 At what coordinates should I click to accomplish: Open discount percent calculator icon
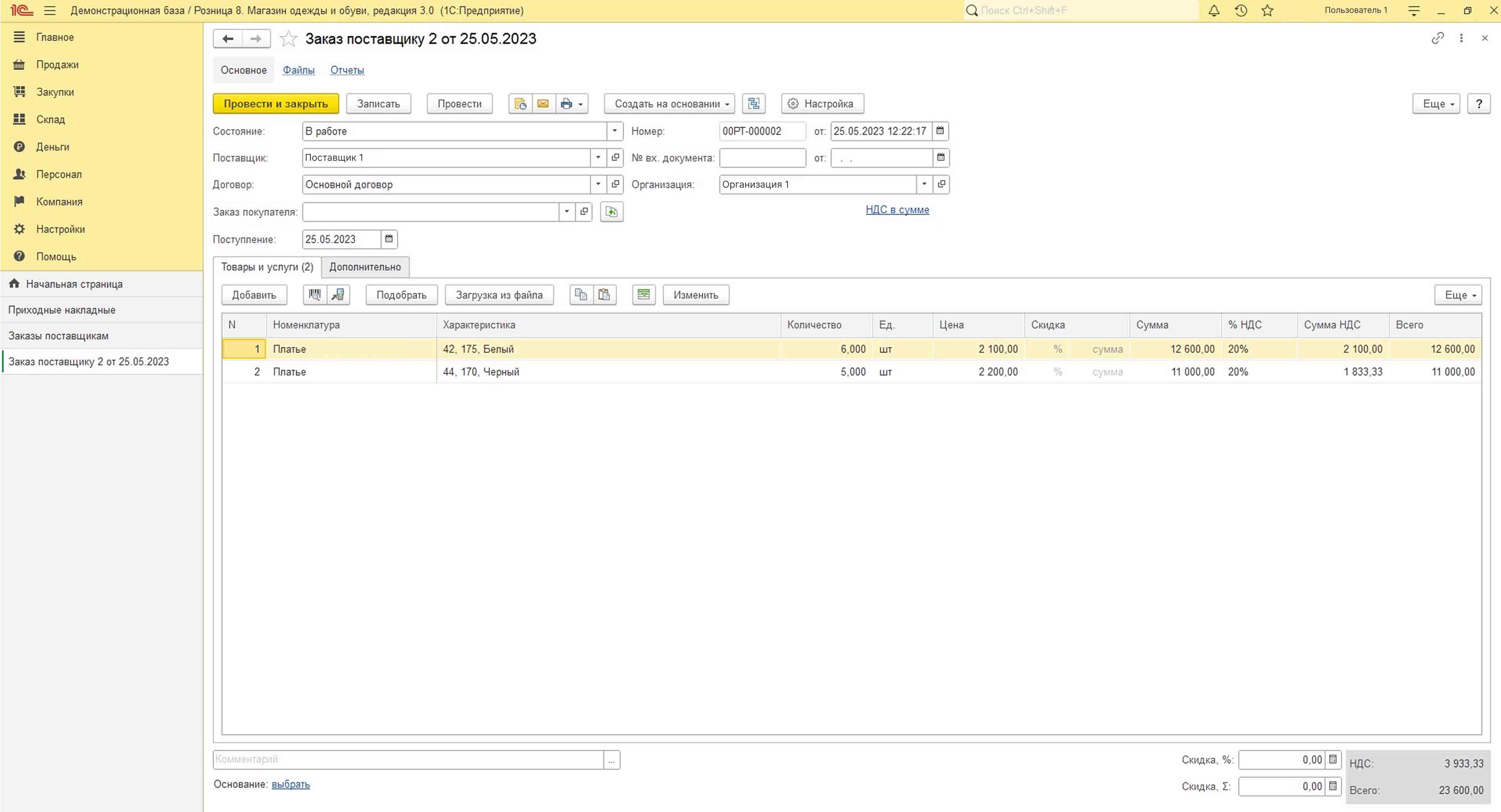1332,759
